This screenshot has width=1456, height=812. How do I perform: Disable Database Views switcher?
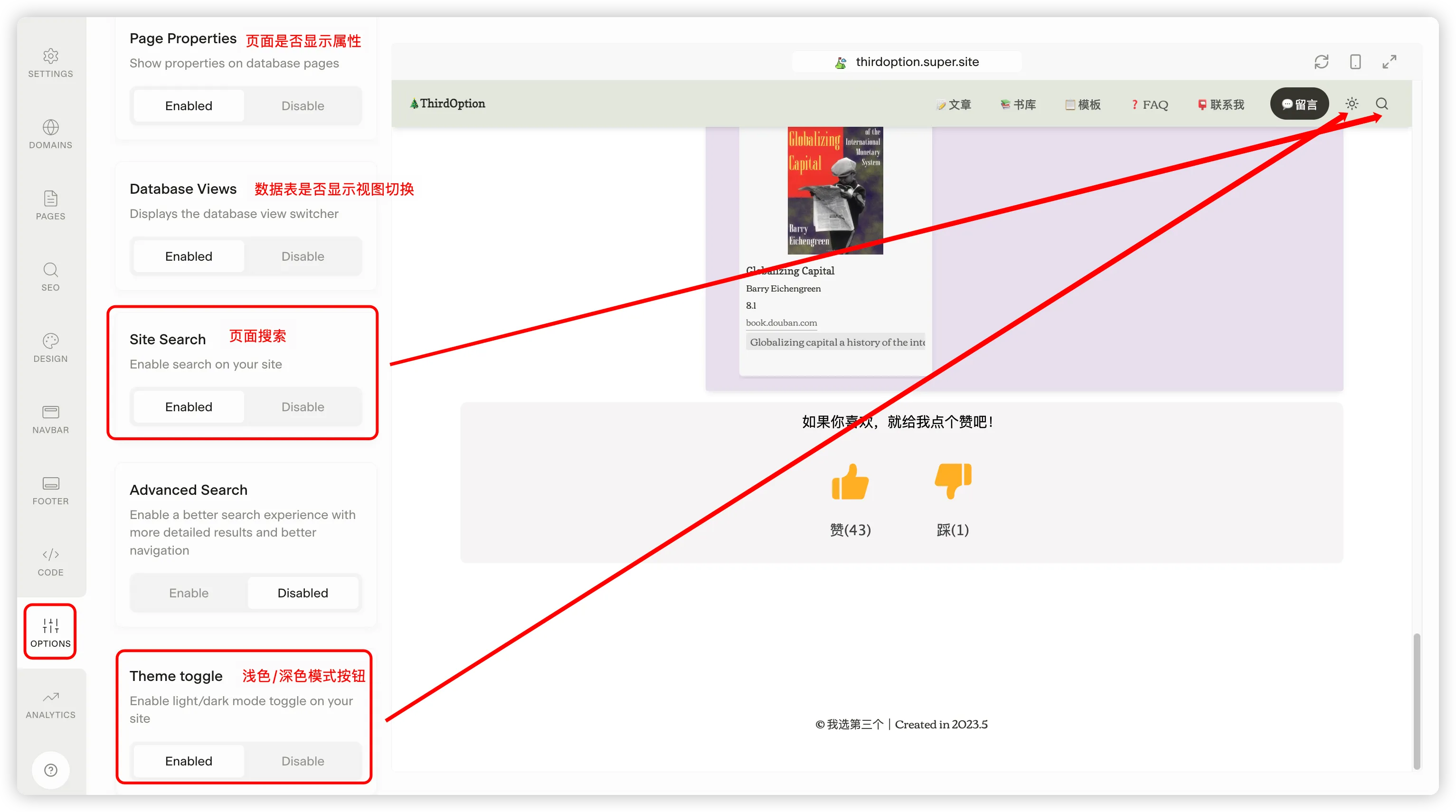click(x=303, y=256)
